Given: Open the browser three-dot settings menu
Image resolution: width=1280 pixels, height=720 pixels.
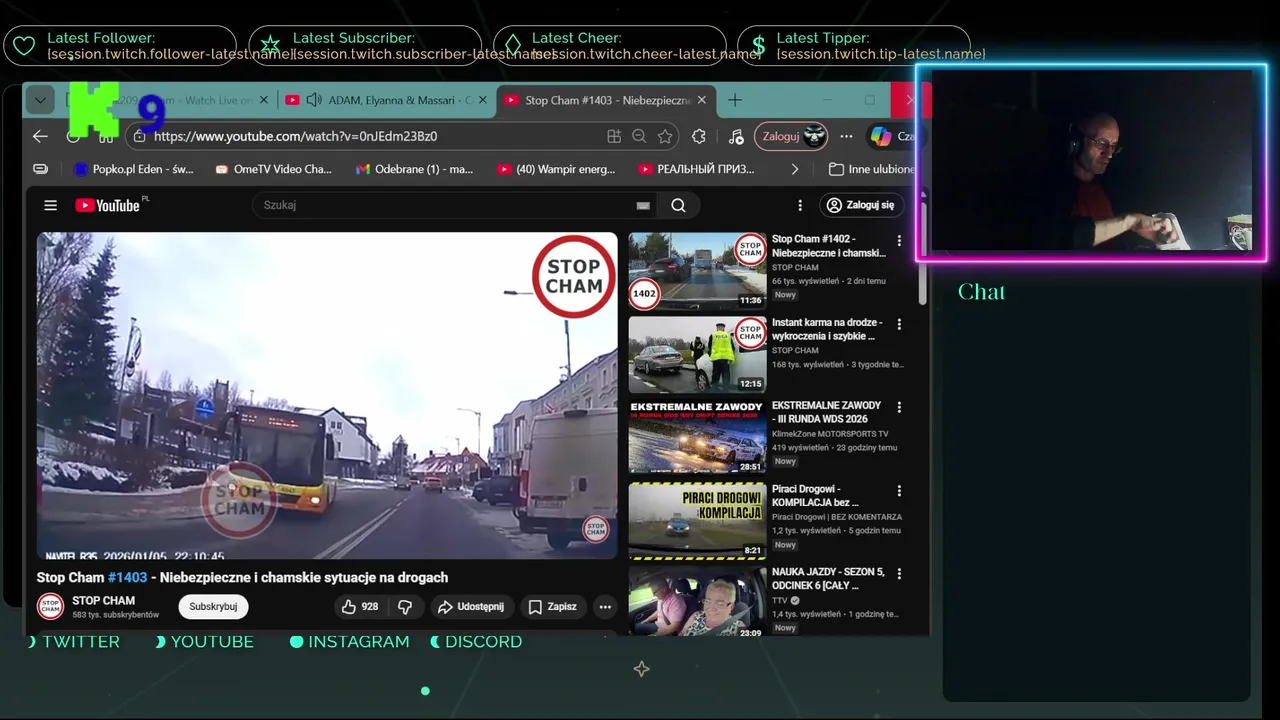Looking at the screenshot, I should pos(846,136).
